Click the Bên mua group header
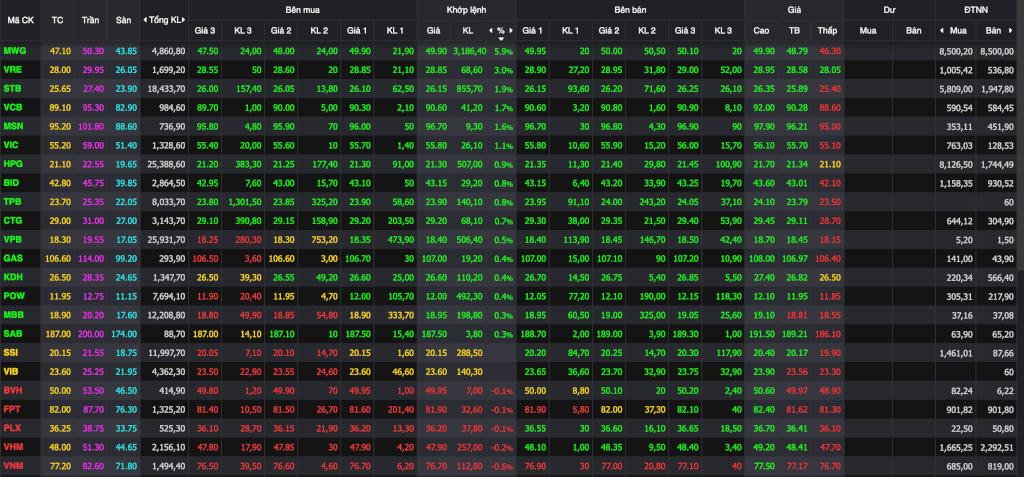1024x477 pixels. click(302, 10)
